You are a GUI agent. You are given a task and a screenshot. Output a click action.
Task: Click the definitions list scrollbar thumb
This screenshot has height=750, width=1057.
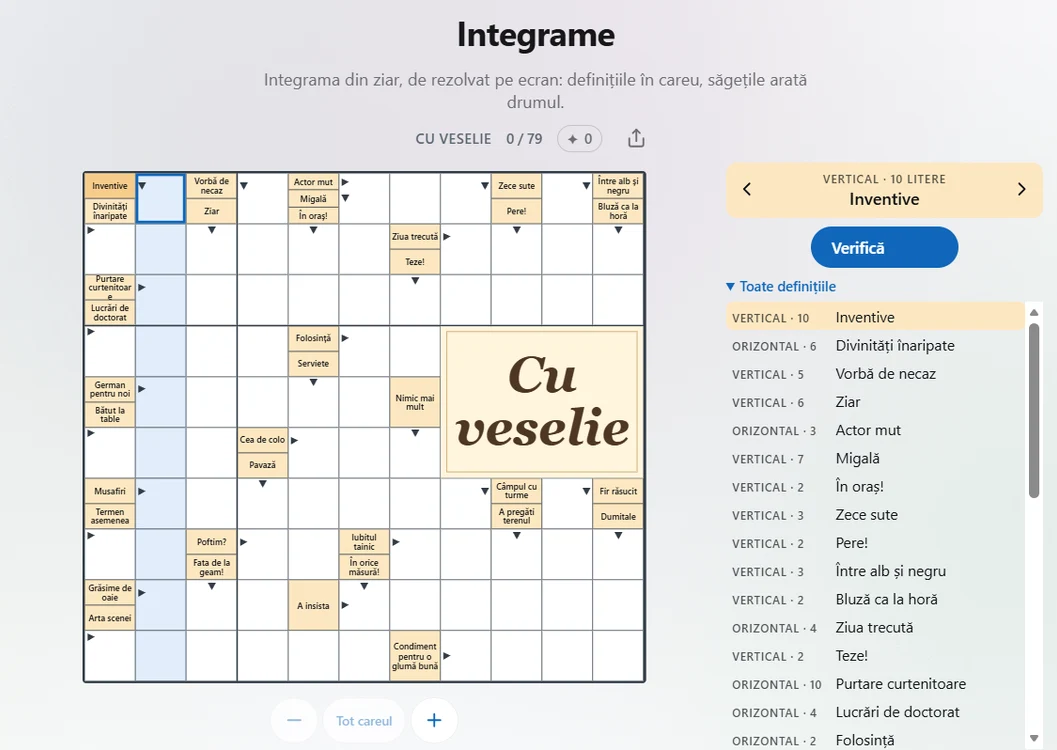[x=1034, y=410]
